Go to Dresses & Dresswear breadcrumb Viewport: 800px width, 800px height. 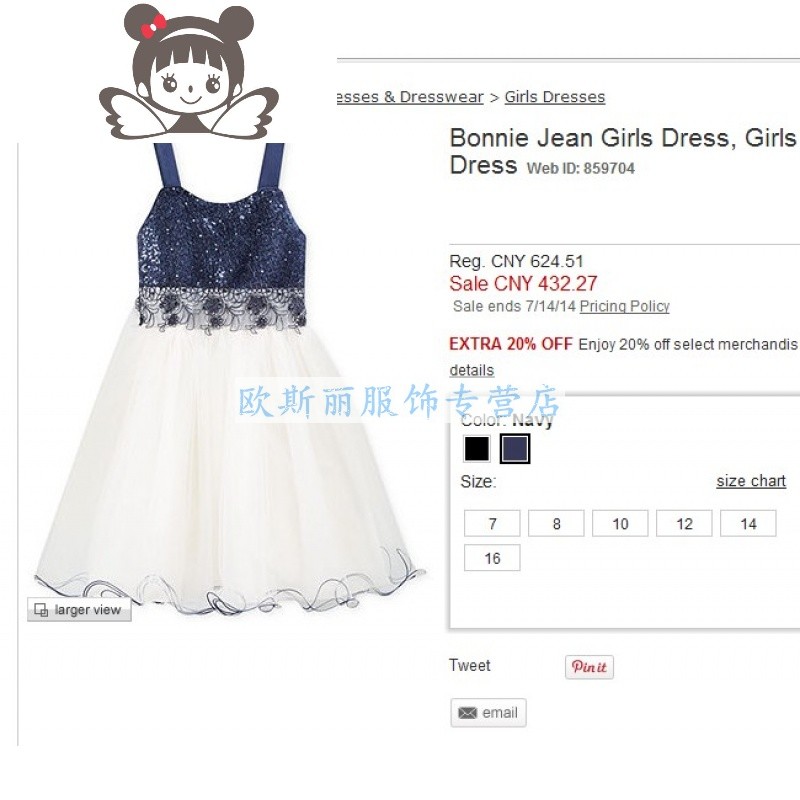click(x=410, y=97)
